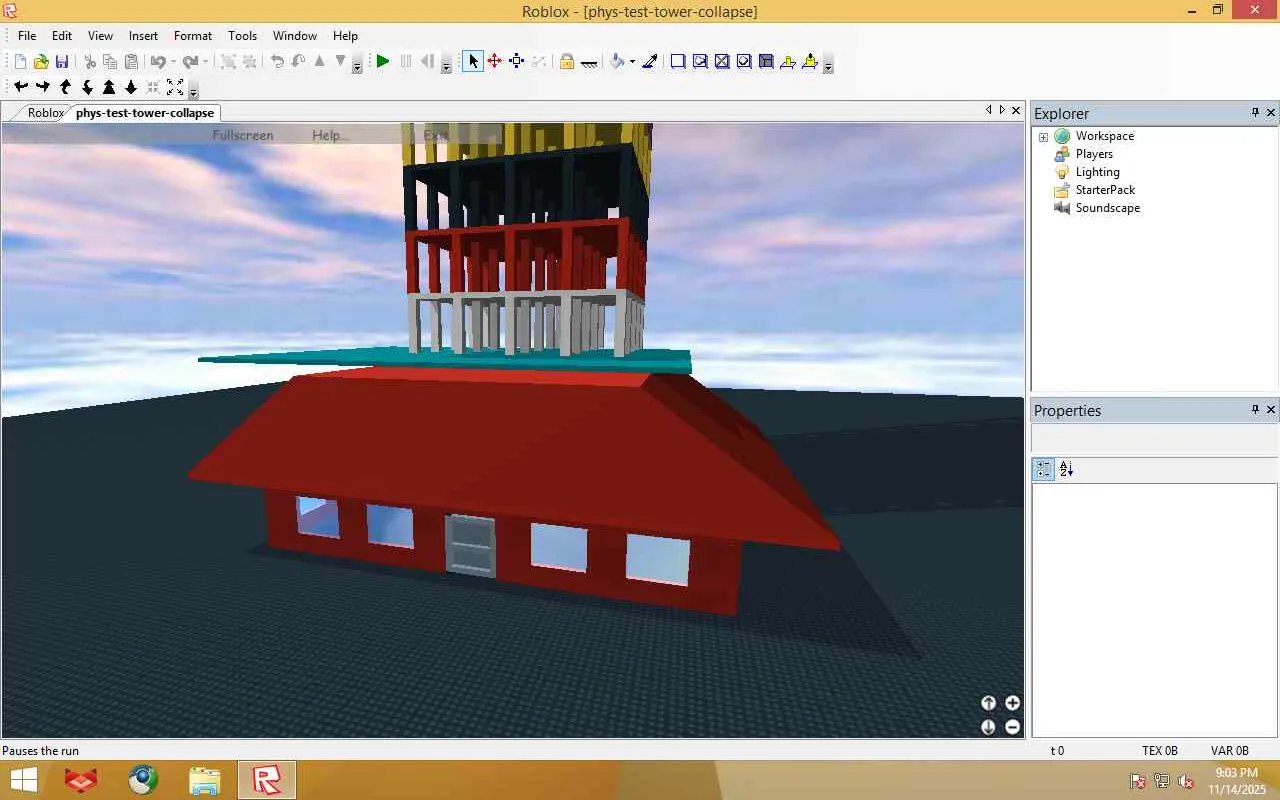Image resolution: width=1280 pixels, height=800 pixels.
Task: Select Soundscape in Explorer
Action: [1107, 208]
